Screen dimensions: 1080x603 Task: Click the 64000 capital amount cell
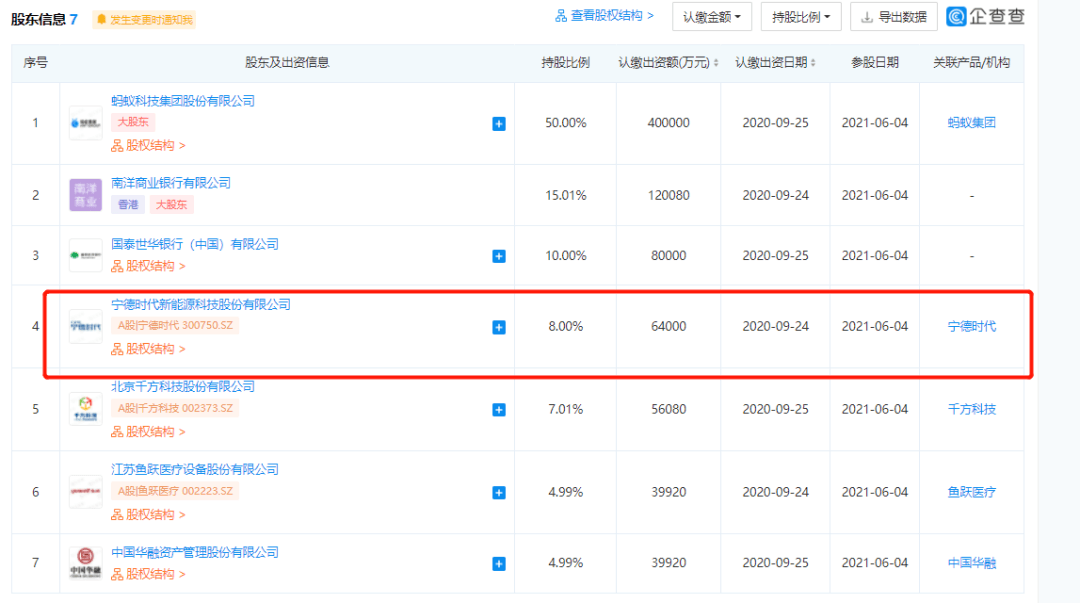click(x=668, y=326)
